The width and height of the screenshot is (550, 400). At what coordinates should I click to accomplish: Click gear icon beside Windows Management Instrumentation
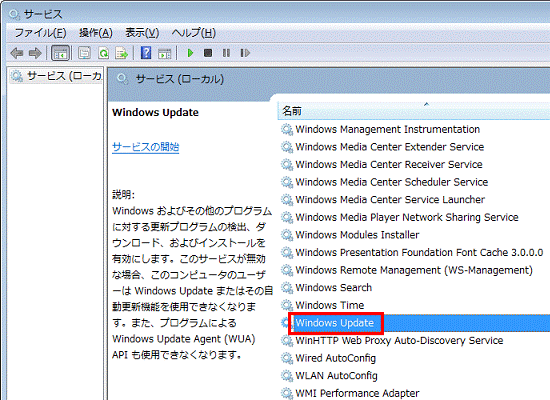pyautogui.click(x=287, y=130)
